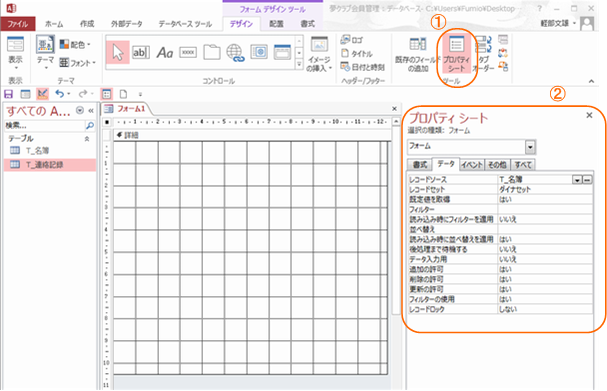This screenshot has height=391, width=607.
Task: Click the Undo arrow in Quick Access Toolbar
Action: (x=59, y=94)
